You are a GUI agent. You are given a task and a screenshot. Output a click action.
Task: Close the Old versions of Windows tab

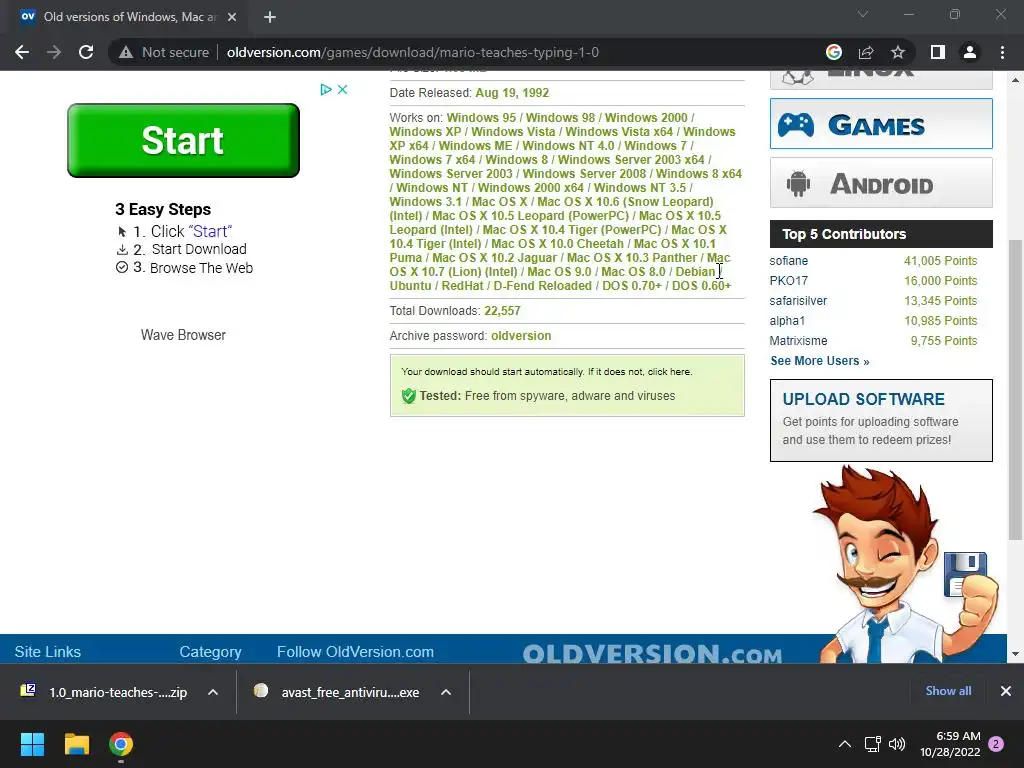tap(232, 17)
